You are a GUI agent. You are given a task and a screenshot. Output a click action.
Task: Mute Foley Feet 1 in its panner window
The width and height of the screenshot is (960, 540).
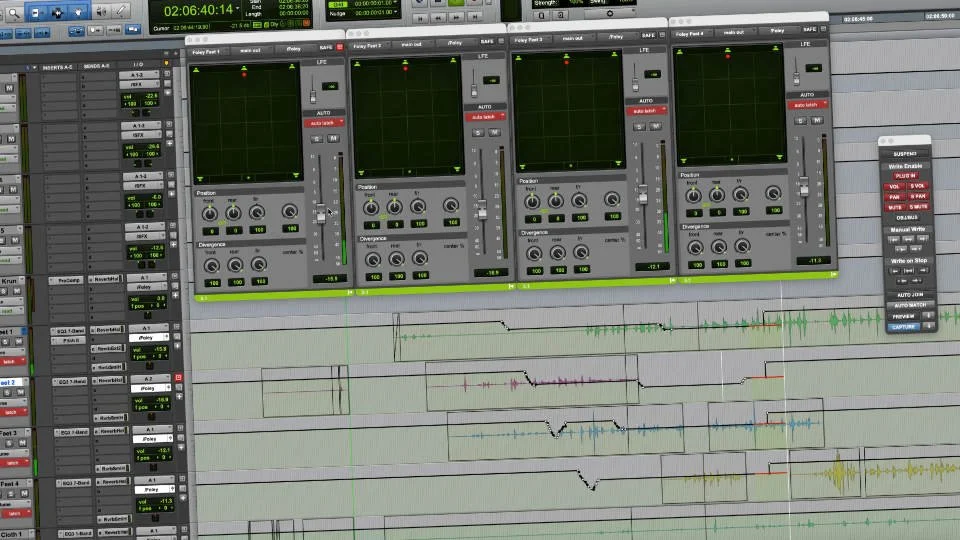tap(333, 138)
